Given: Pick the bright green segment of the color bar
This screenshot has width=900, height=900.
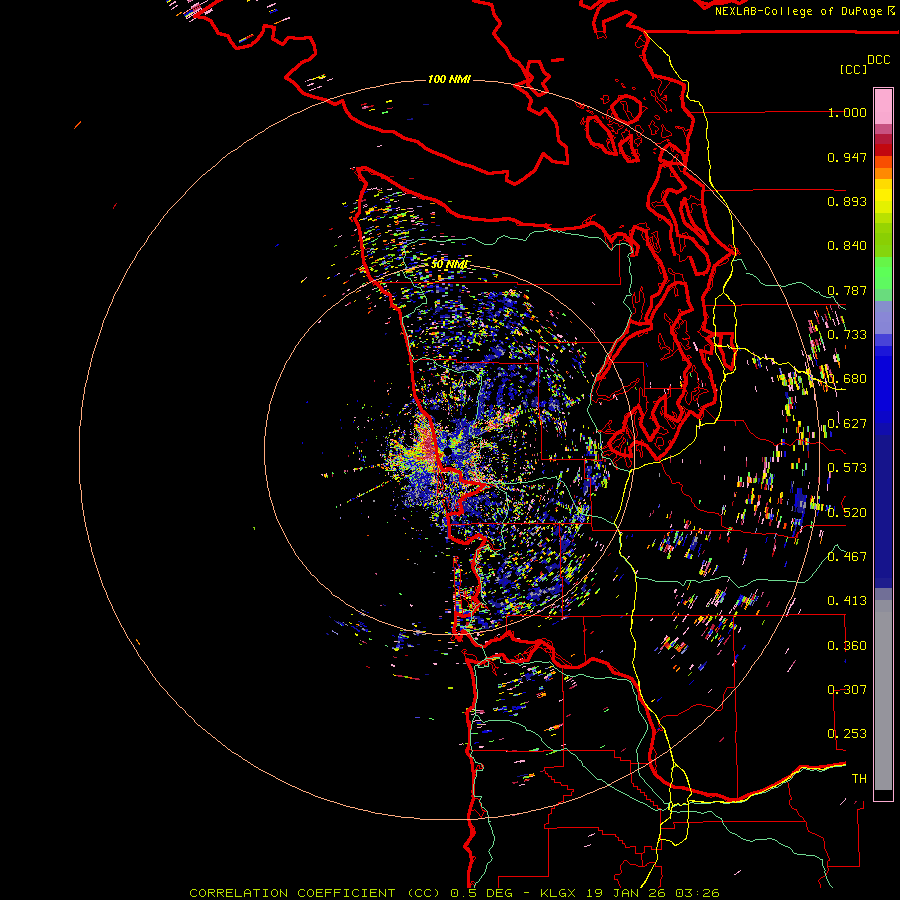Looking at the screenshot, I should pos(883,273).
